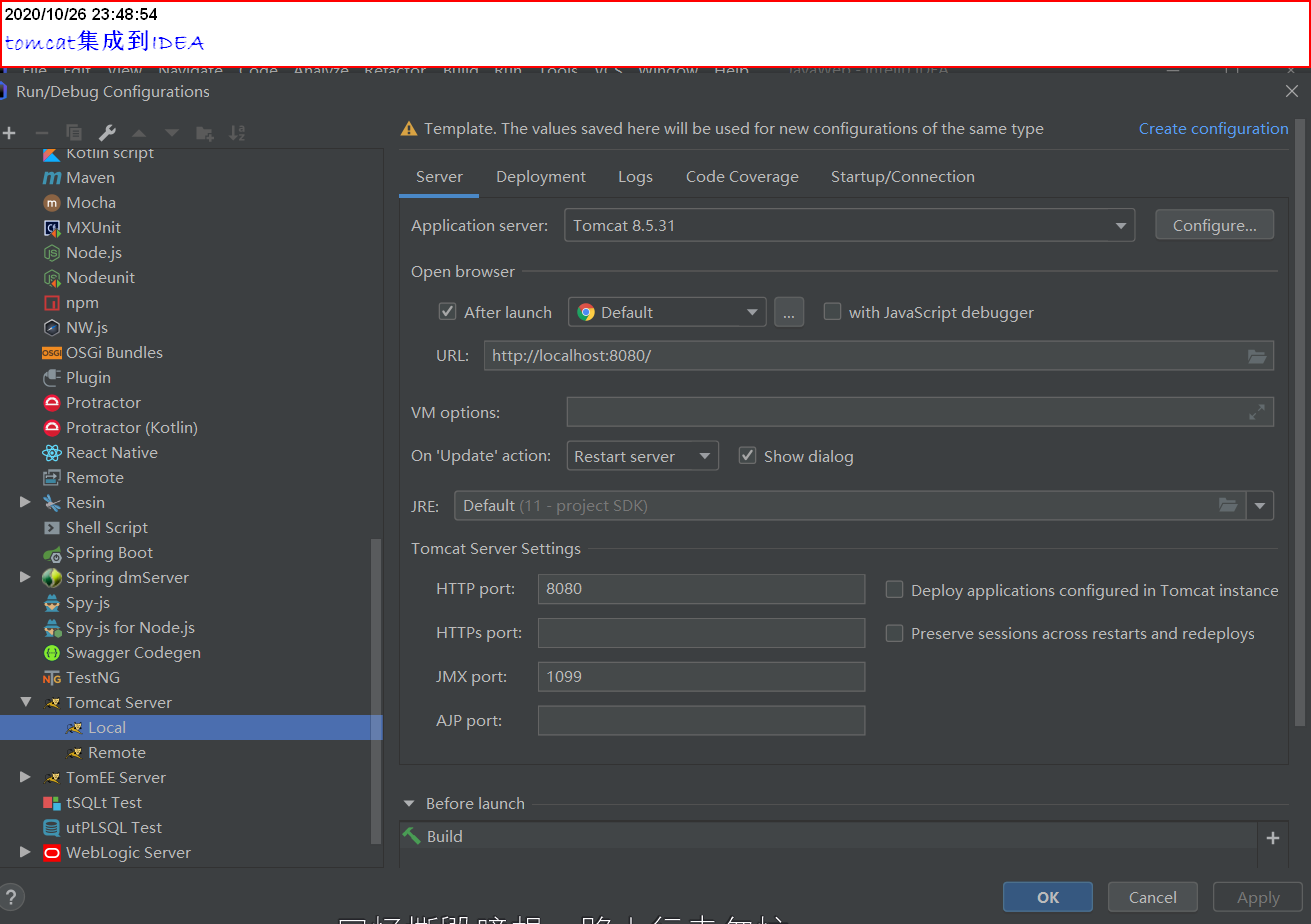Switch to Startup/Connection tab
Screen dimensions: 1311x924
(903, 177)
